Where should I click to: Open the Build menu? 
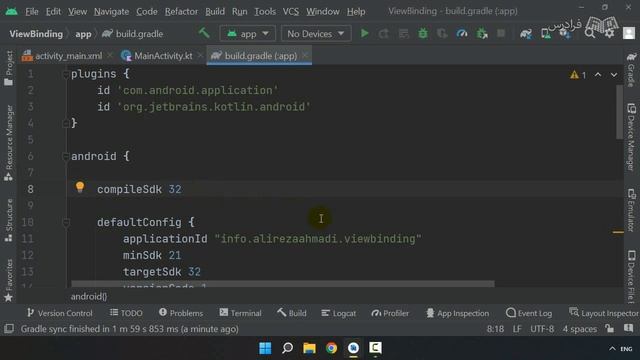click(x=215, y=11)
